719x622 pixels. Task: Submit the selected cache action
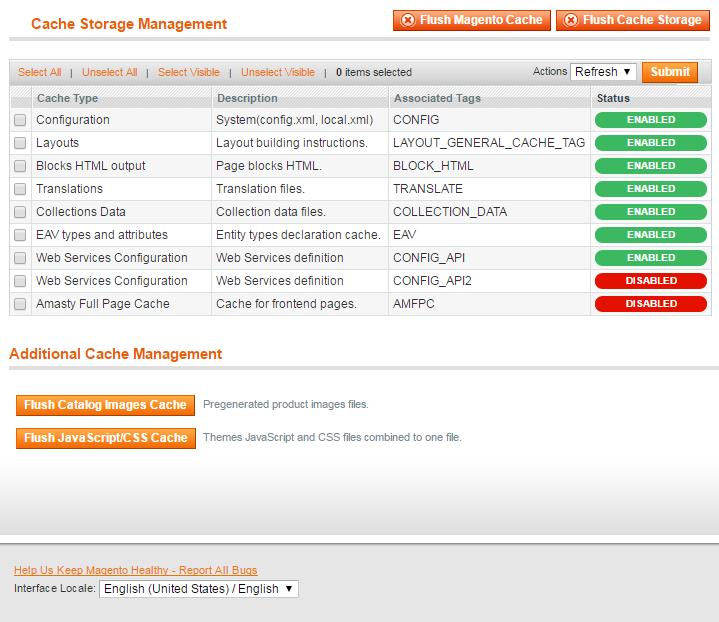pyautogui.click(x=670, y=72)
